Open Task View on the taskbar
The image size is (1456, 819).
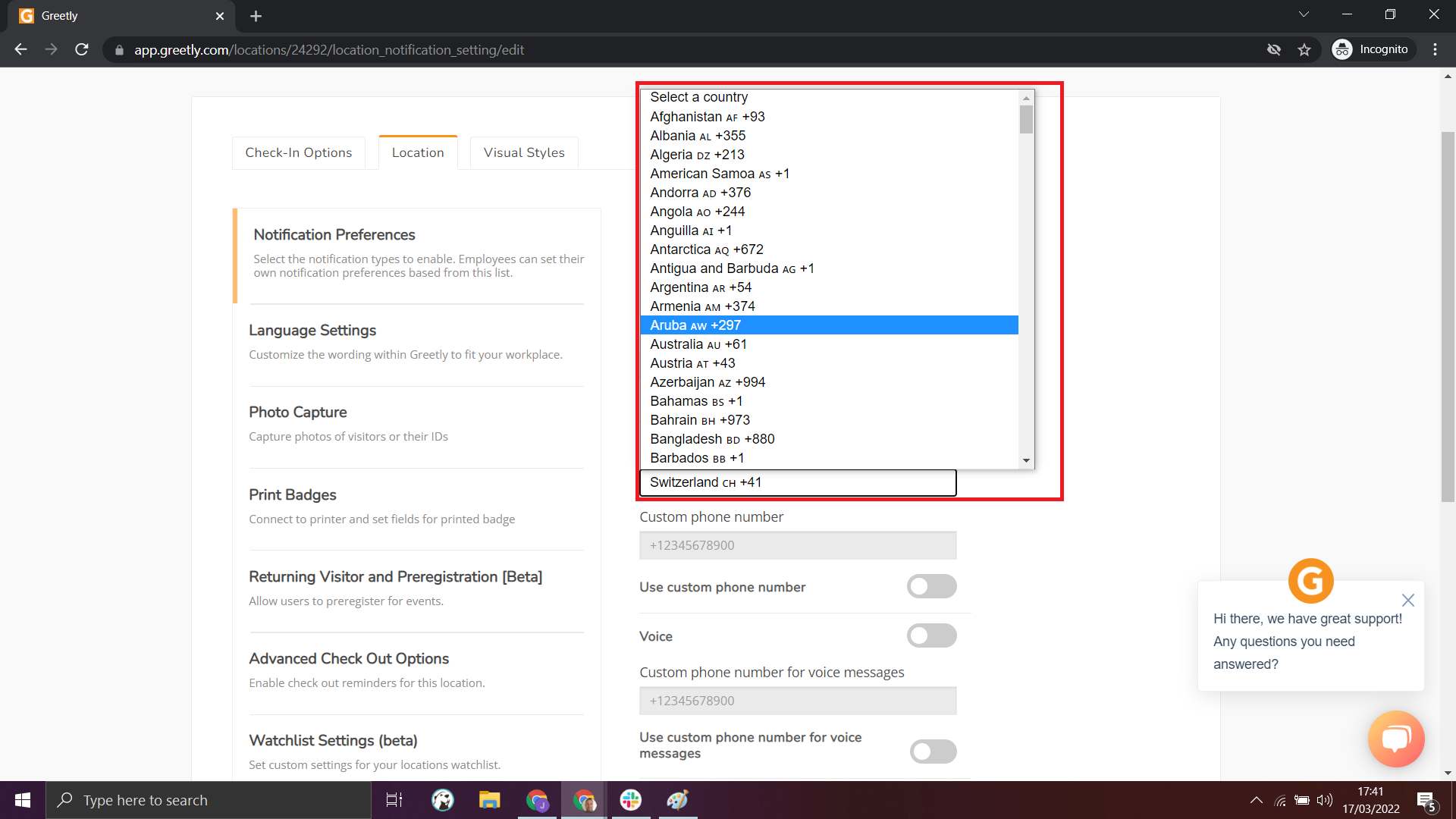coord(394,800)
